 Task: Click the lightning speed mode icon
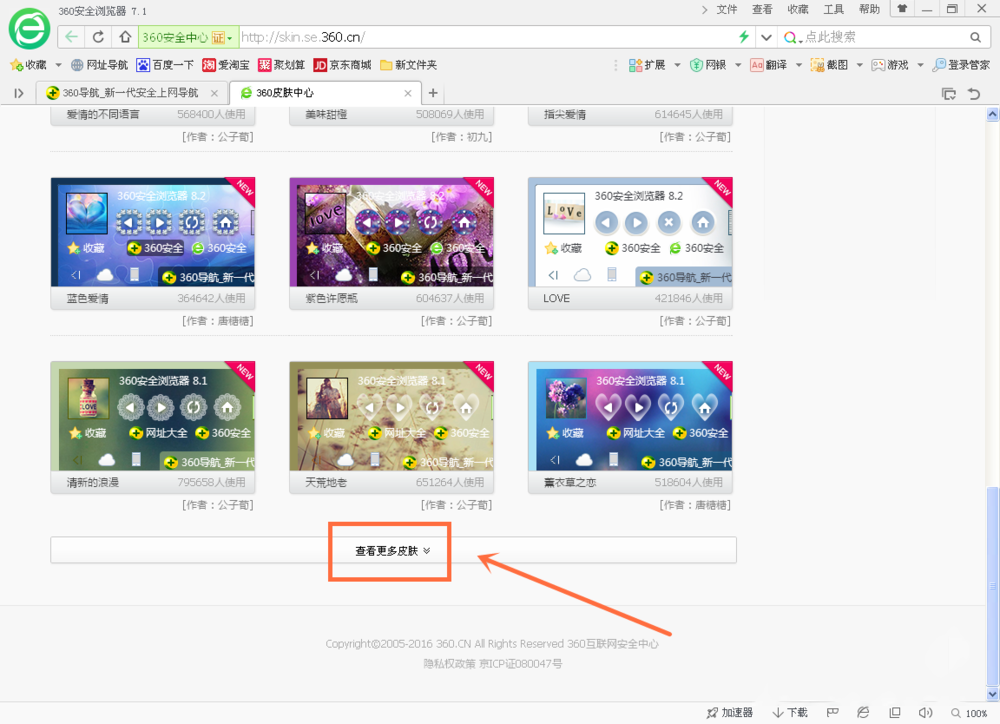point(744,37)
